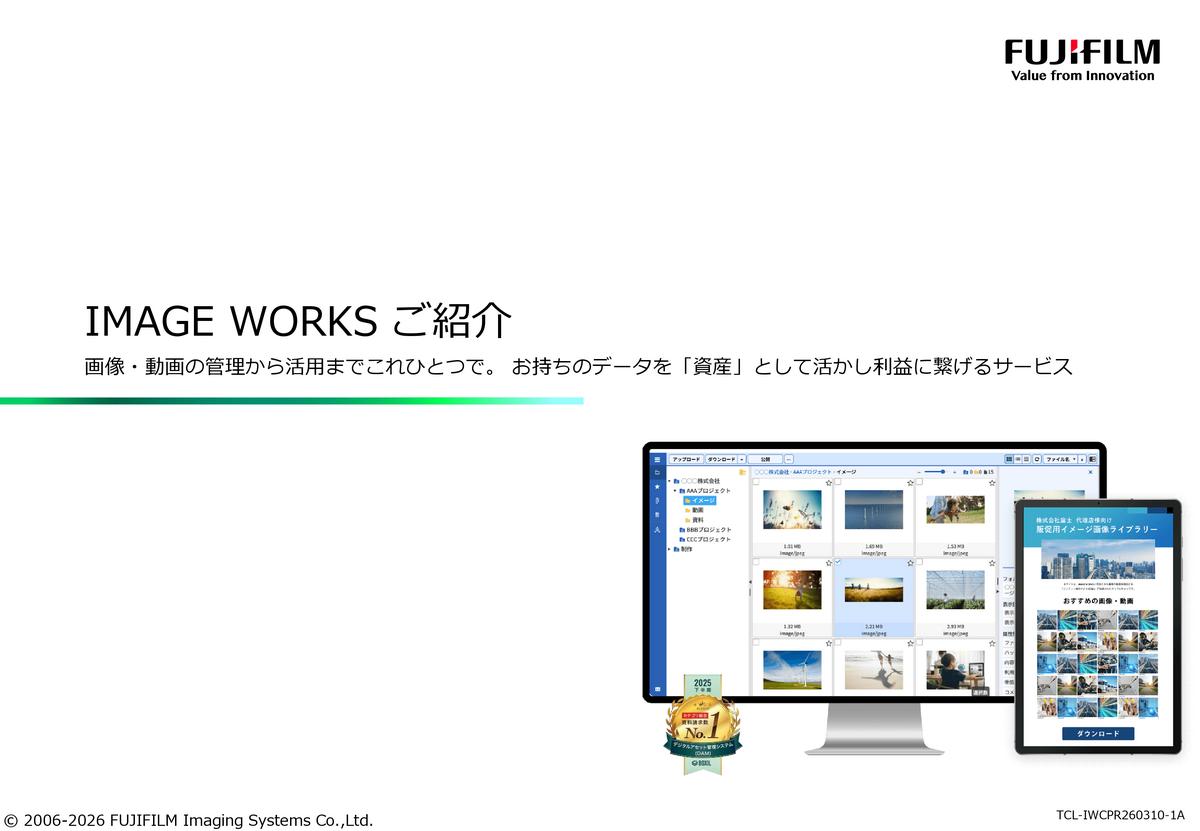This screenshot has width=1200, height=831.
Task: Click the refresh icon in top toolbar
Action: 1036,459
